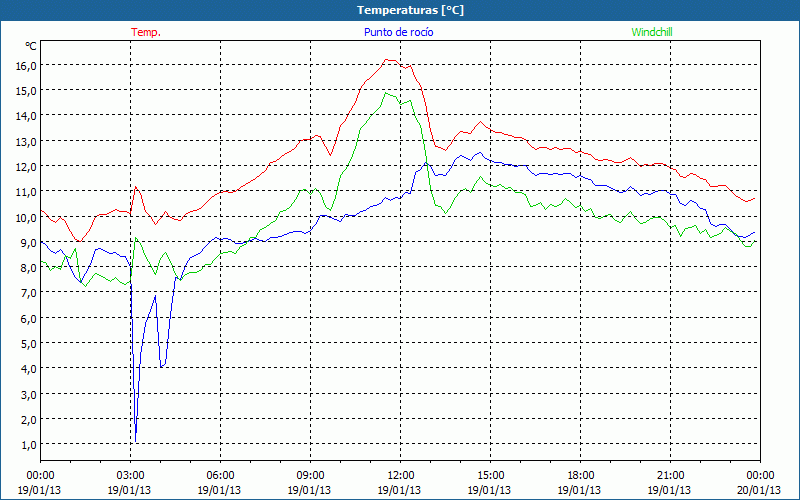Click the 09:00 time axis label

pos(310,476)
